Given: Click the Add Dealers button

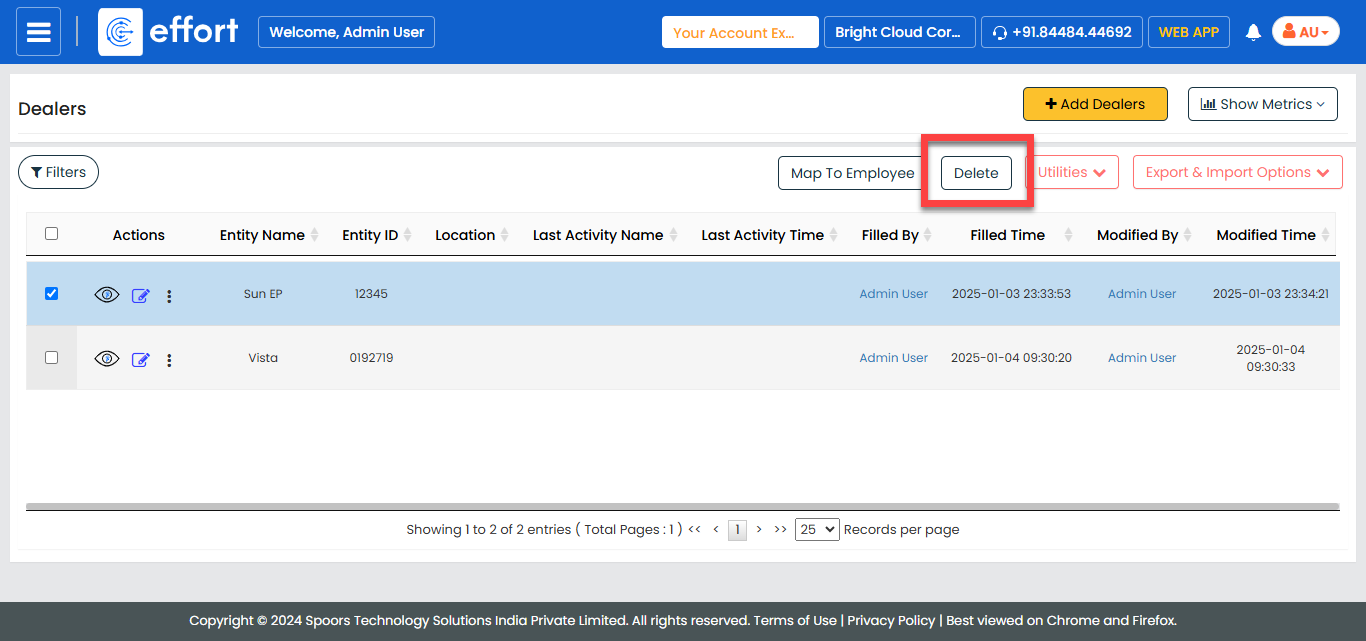Looking at the screenshot, I should [x=1095, y=104].
